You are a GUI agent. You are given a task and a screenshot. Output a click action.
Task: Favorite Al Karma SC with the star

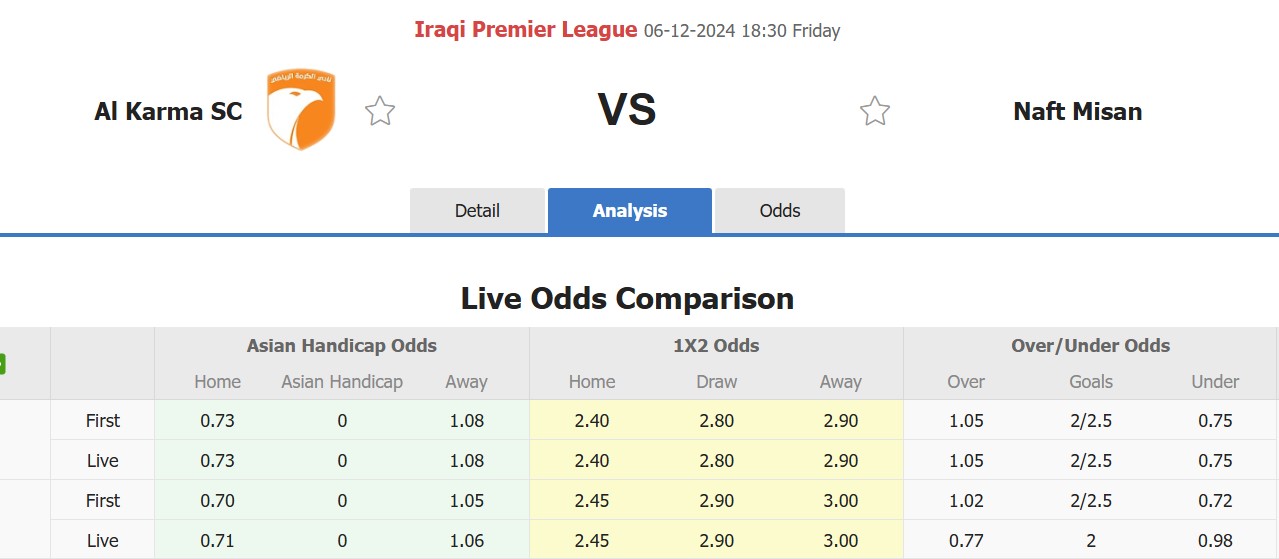point(380,110)
